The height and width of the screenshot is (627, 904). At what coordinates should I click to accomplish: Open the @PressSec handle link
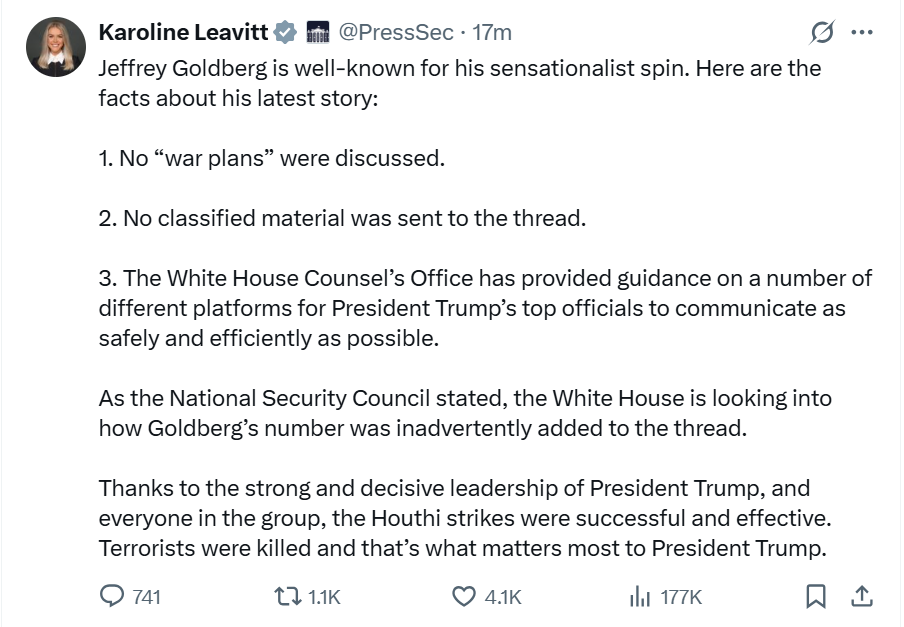click(x=399, y=32)
